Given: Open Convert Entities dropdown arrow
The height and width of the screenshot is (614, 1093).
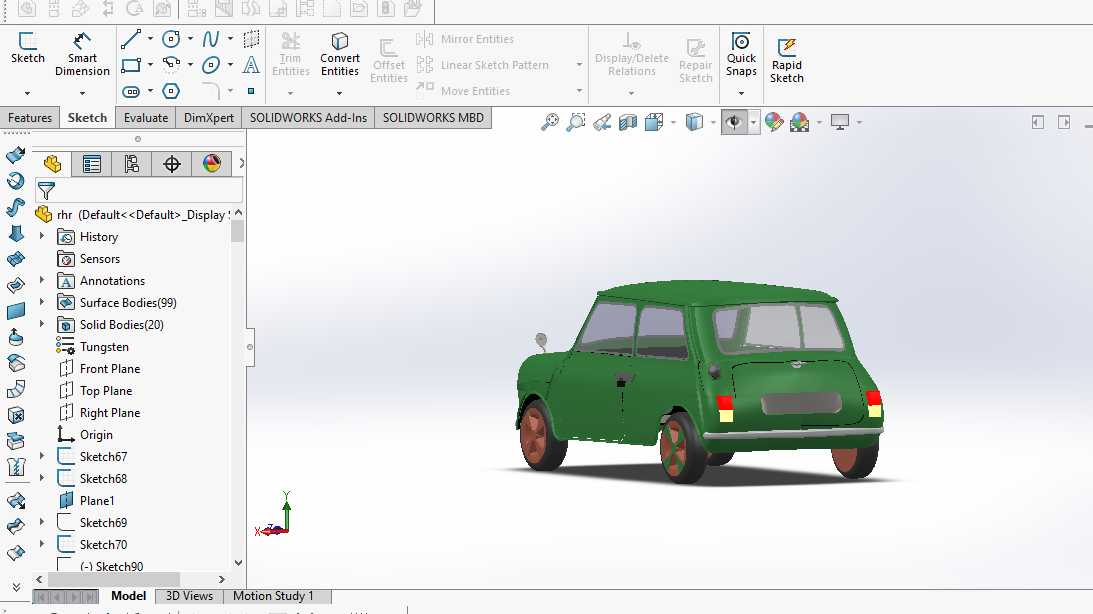Looking at the screenshot, I should point(339,93).
